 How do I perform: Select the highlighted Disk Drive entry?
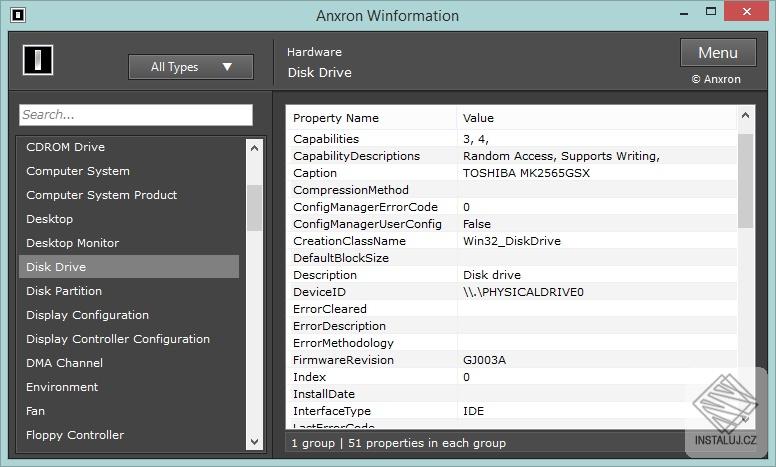tap(129, 267)
